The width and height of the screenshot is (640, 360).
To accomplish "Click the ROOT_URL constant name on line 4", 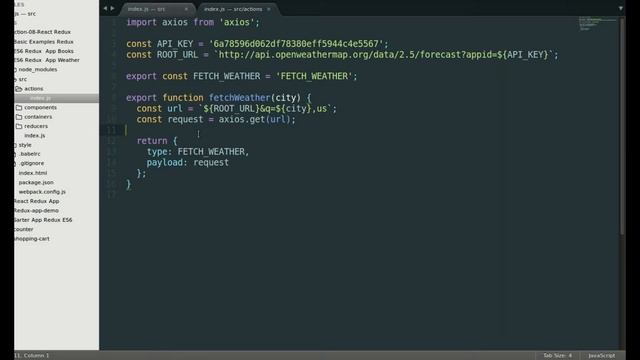I will tap(177, 55).
